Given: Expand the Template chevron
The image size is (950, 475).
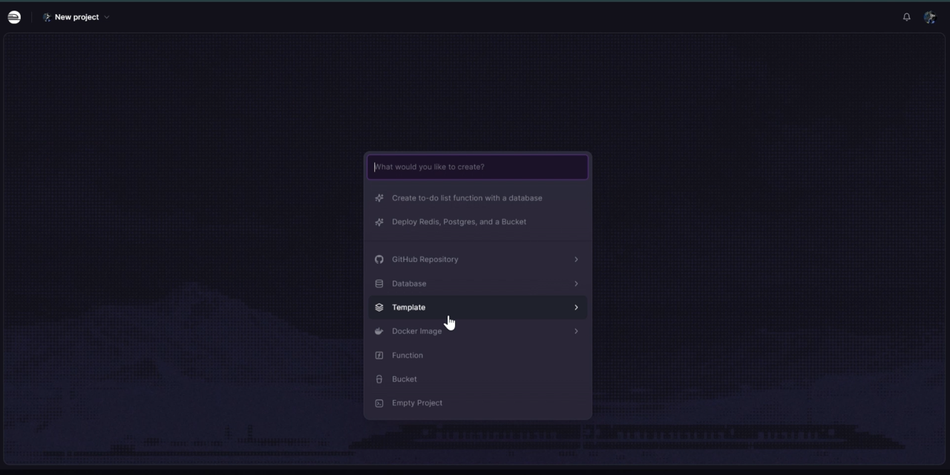Looking at the screenshot, I should 576,307.
